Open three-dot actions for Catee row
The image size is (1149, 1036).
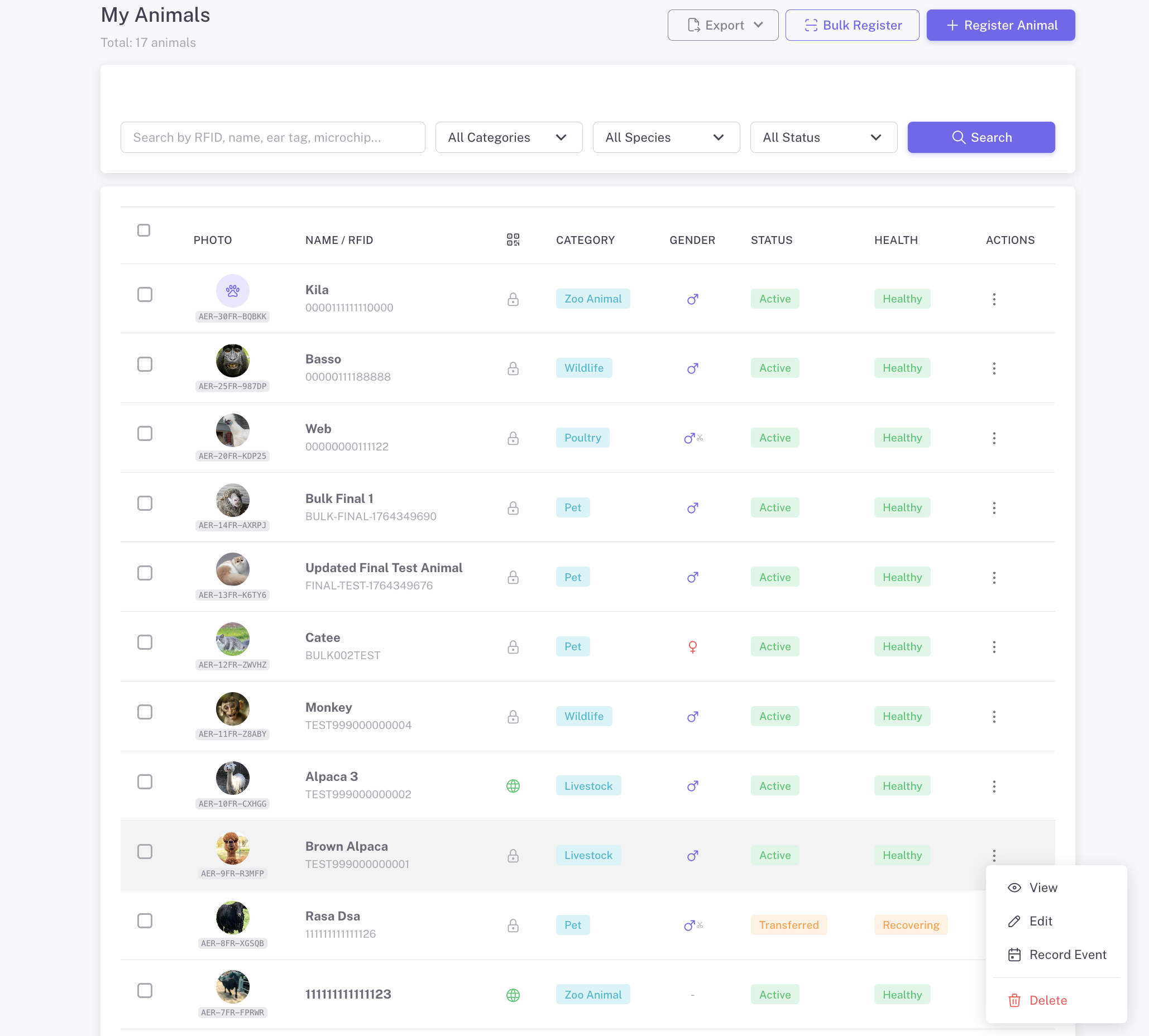pyautogui.click(x=994, y=646)
